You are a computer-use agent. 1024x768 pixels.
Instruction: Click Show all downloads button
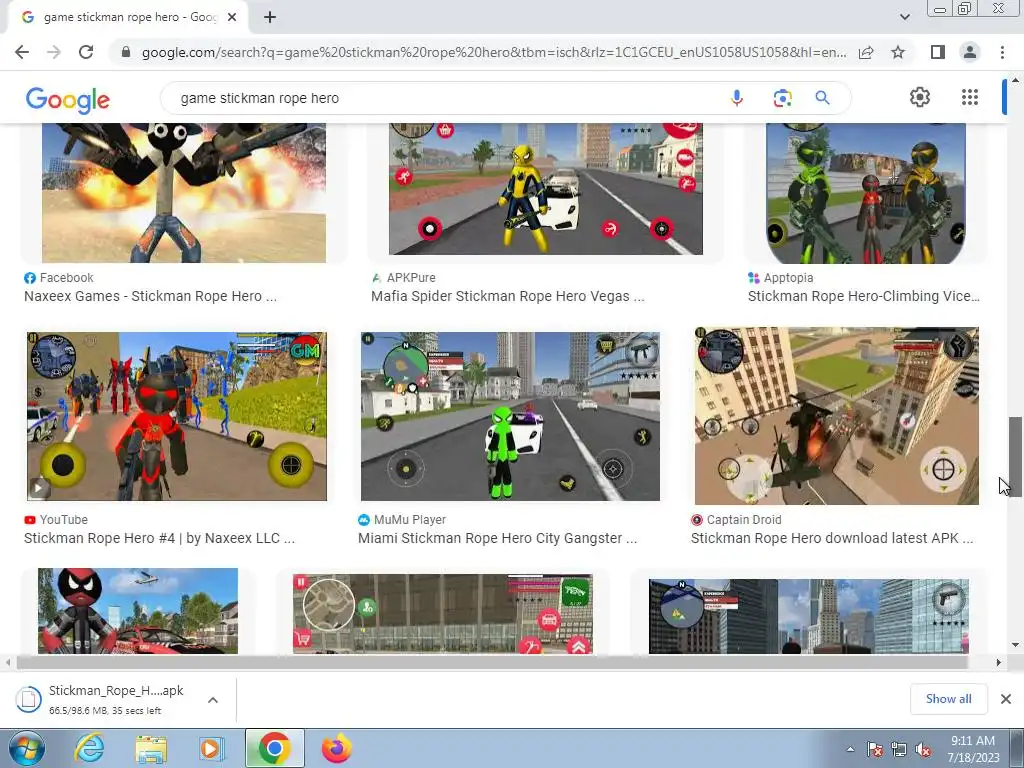tap(948, 699)
